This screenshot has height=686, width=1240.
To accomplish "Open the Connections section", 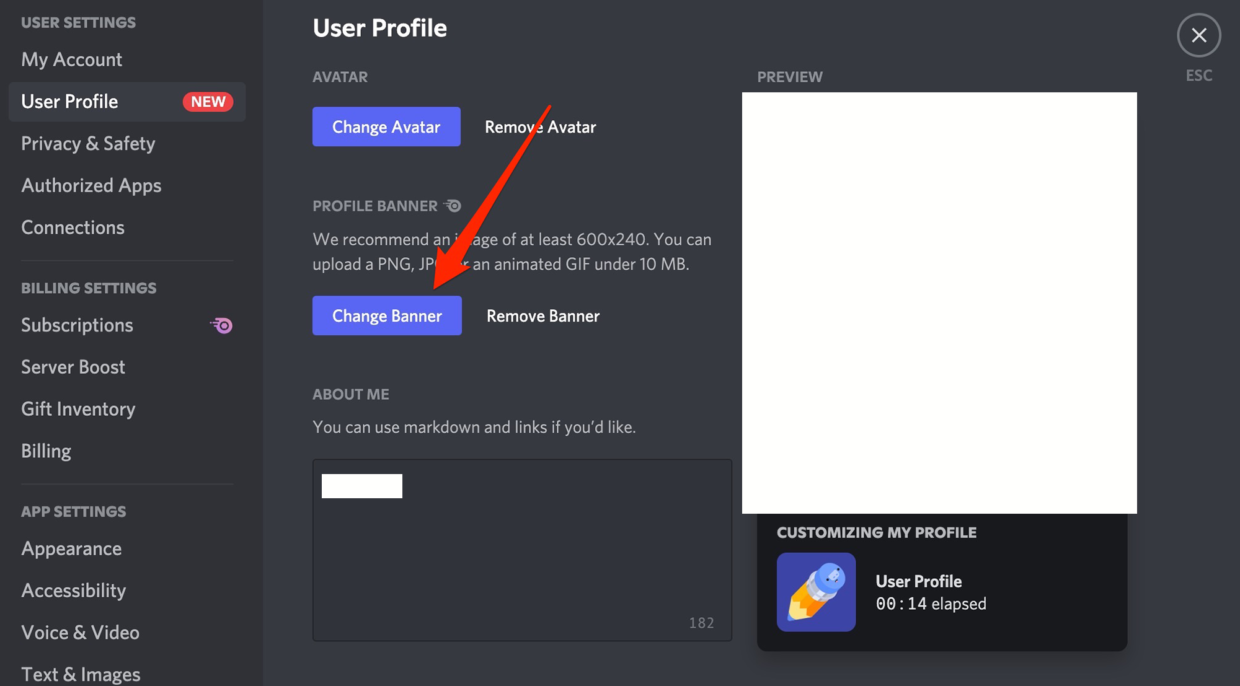I will click(x=72, y=227).
